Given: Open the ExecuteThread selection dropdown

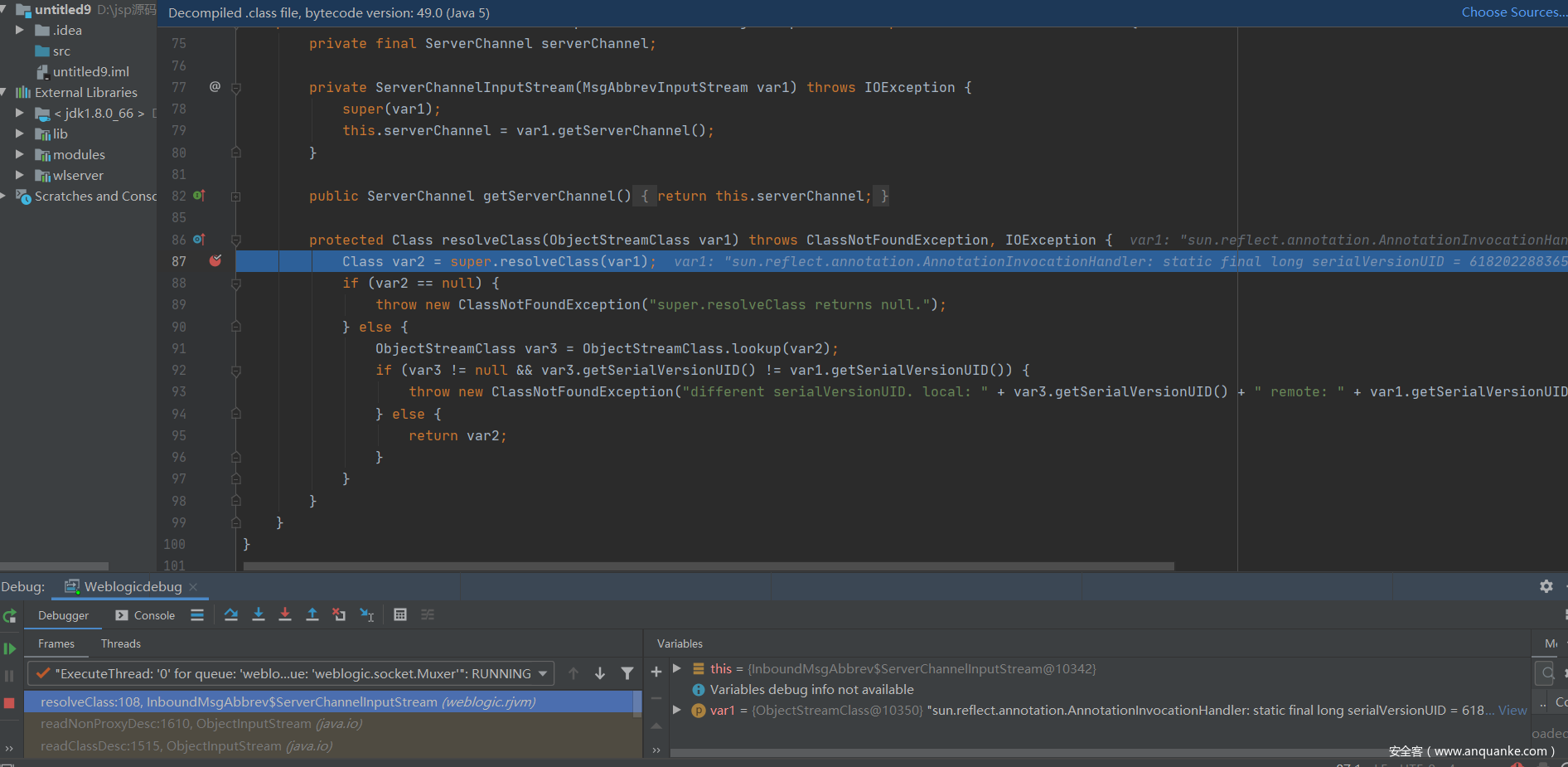Looking at the screenshot, I should tap(543, 673).
